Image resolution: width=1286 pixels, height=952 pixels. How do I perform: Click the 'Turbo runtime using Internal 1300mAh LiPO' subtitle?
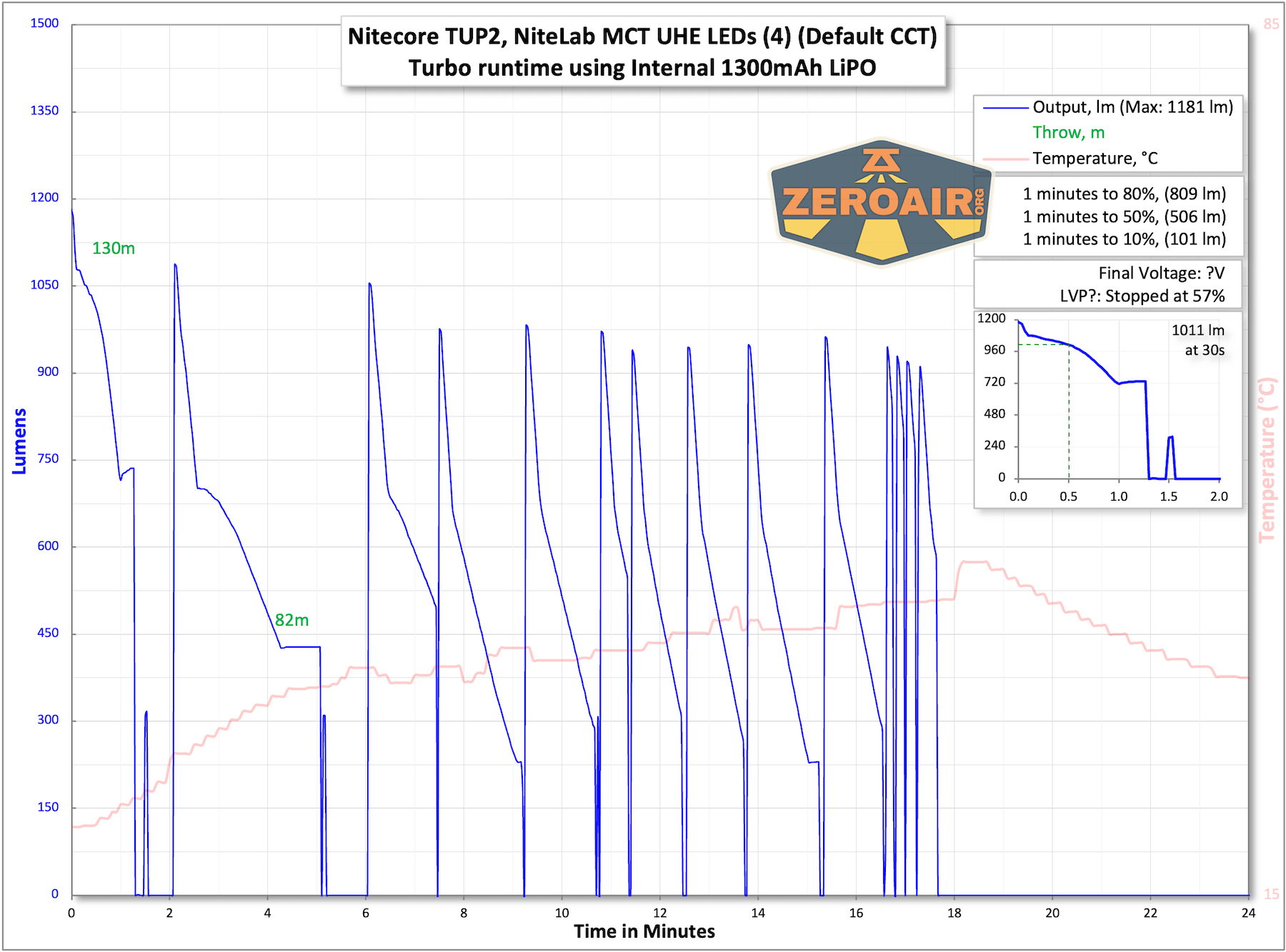coord(642,68)
